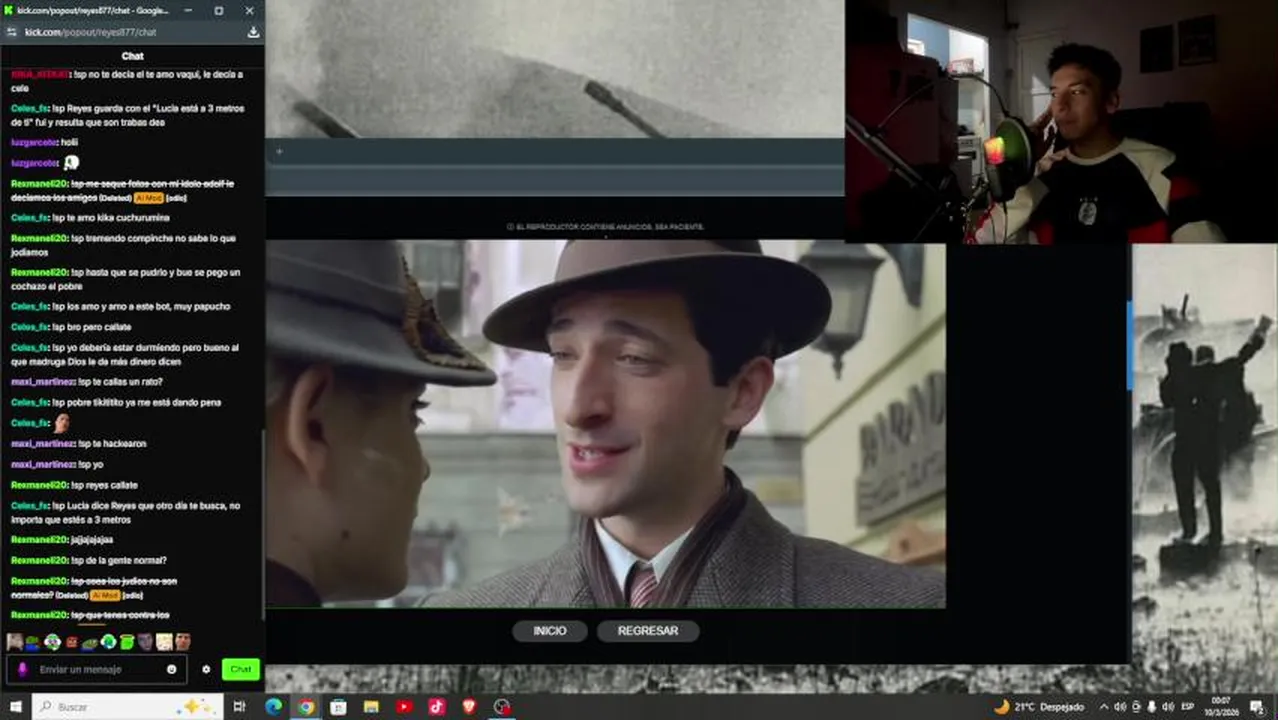Viewport: 1278px width, 720px height.
Task: Click the purple identity icon in message box
Action: (23, 669)
